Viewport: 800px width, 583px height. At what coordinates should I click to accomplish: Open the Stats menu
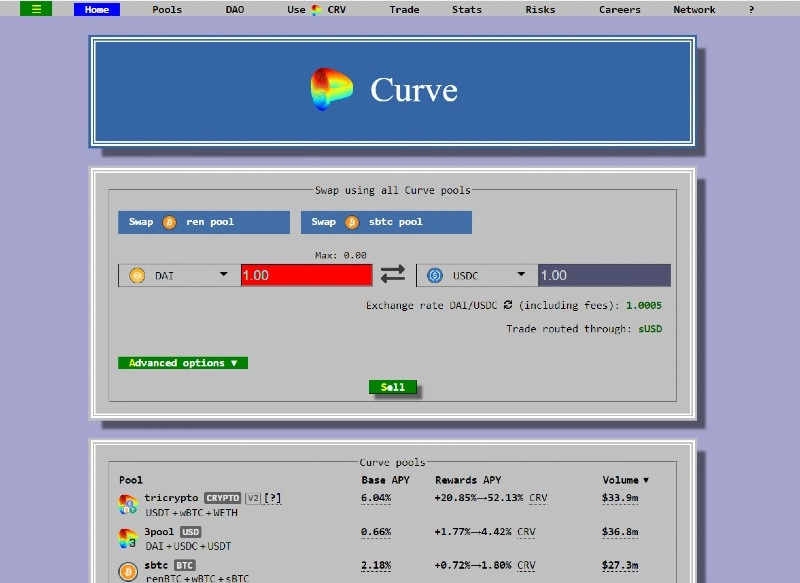click(x=466, y=9)
